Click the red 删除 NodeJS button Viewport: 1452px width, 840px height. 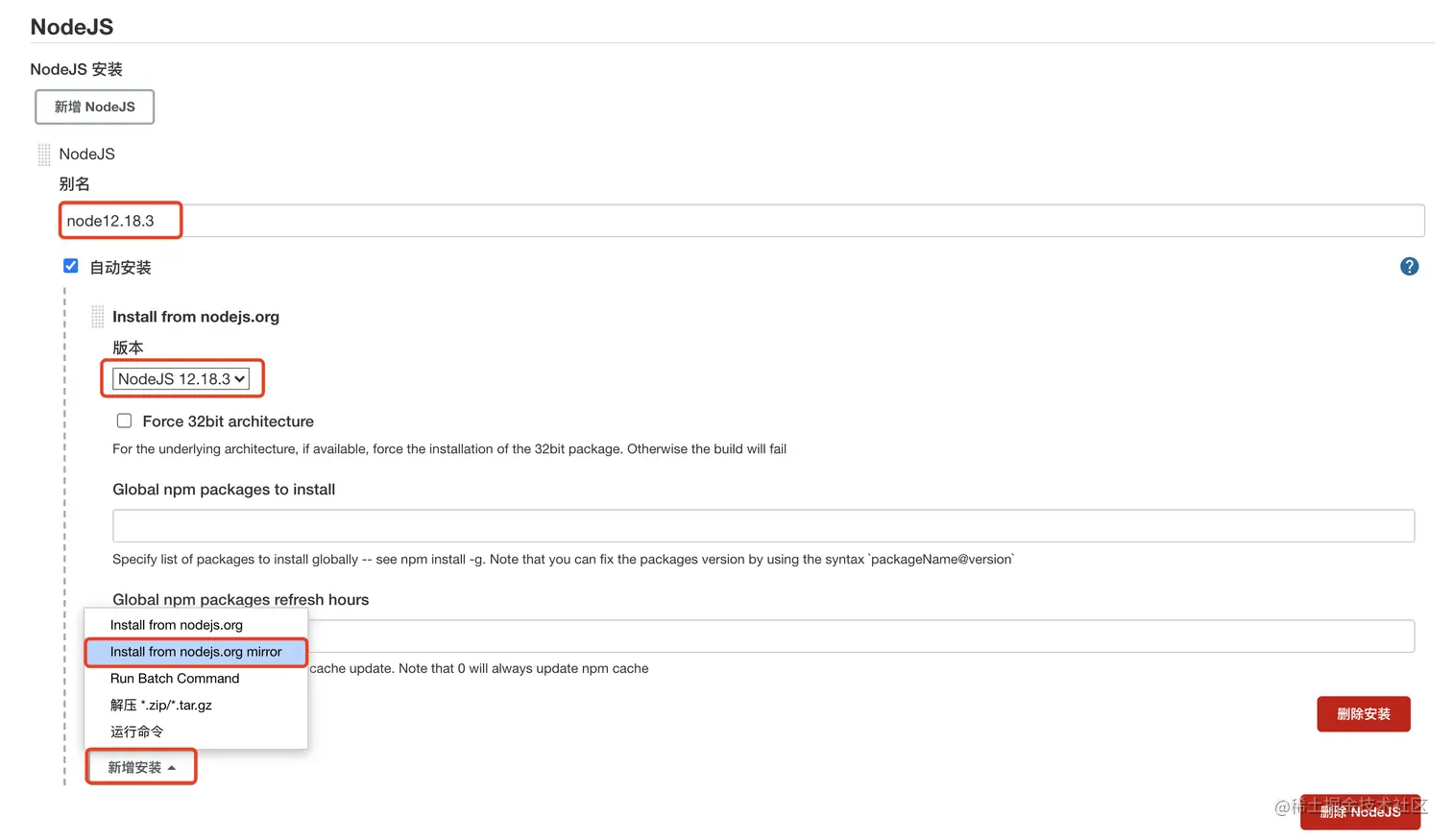(1360, 812)
